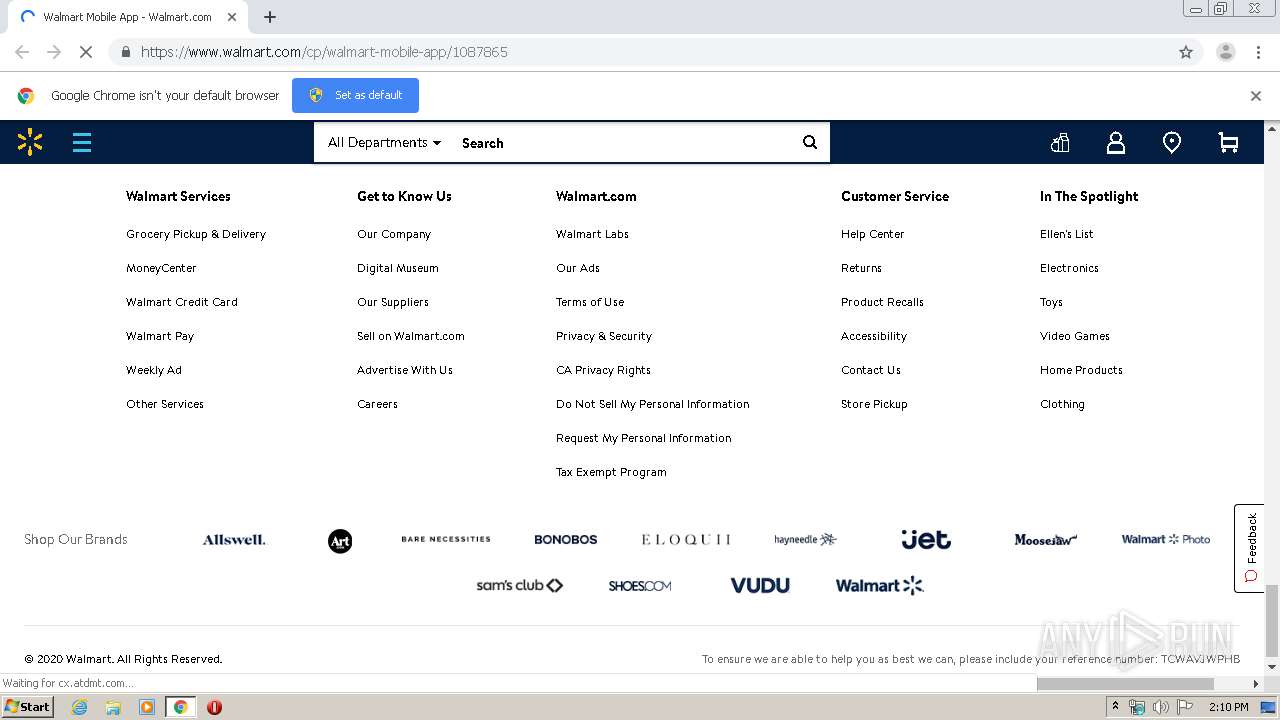
Task: Set Chrome as default browser
Action: point(355,95)
